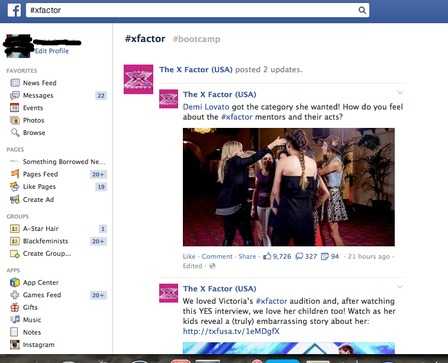Click the Edited label on post
The height and width of the screenshot is (363, 448).
coord(193,266)
